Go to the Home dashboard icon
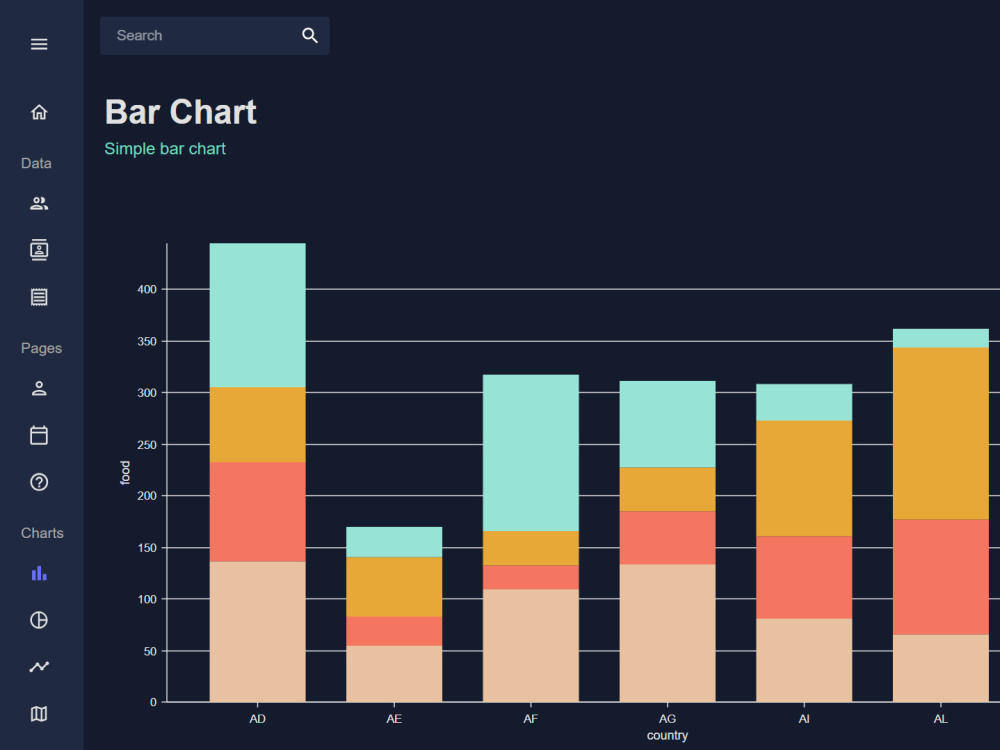 click(39, 112)
